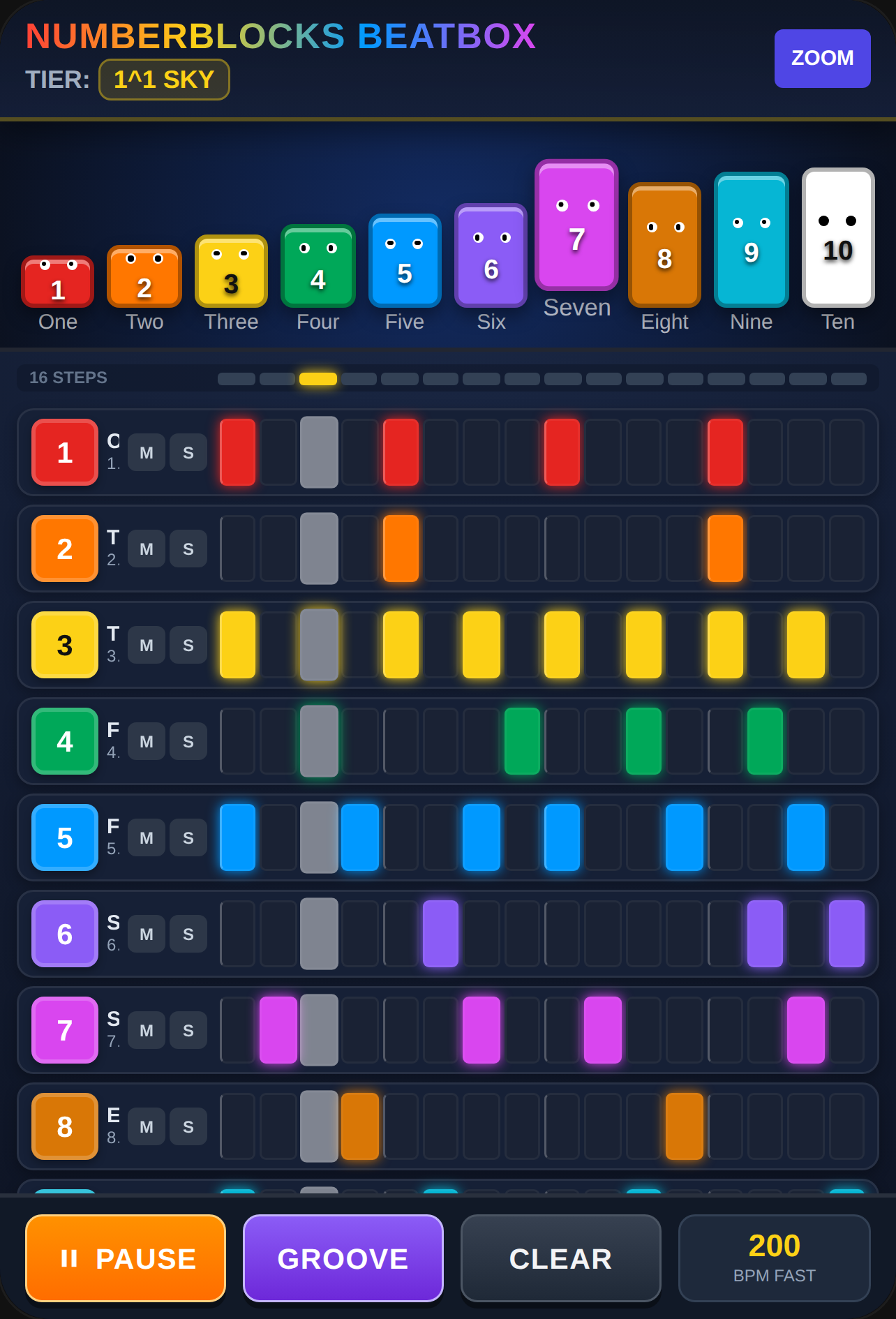This screenshot has width=896, height=1319.
Task: Click the CLEAR button
Action: pos(561,1258)
